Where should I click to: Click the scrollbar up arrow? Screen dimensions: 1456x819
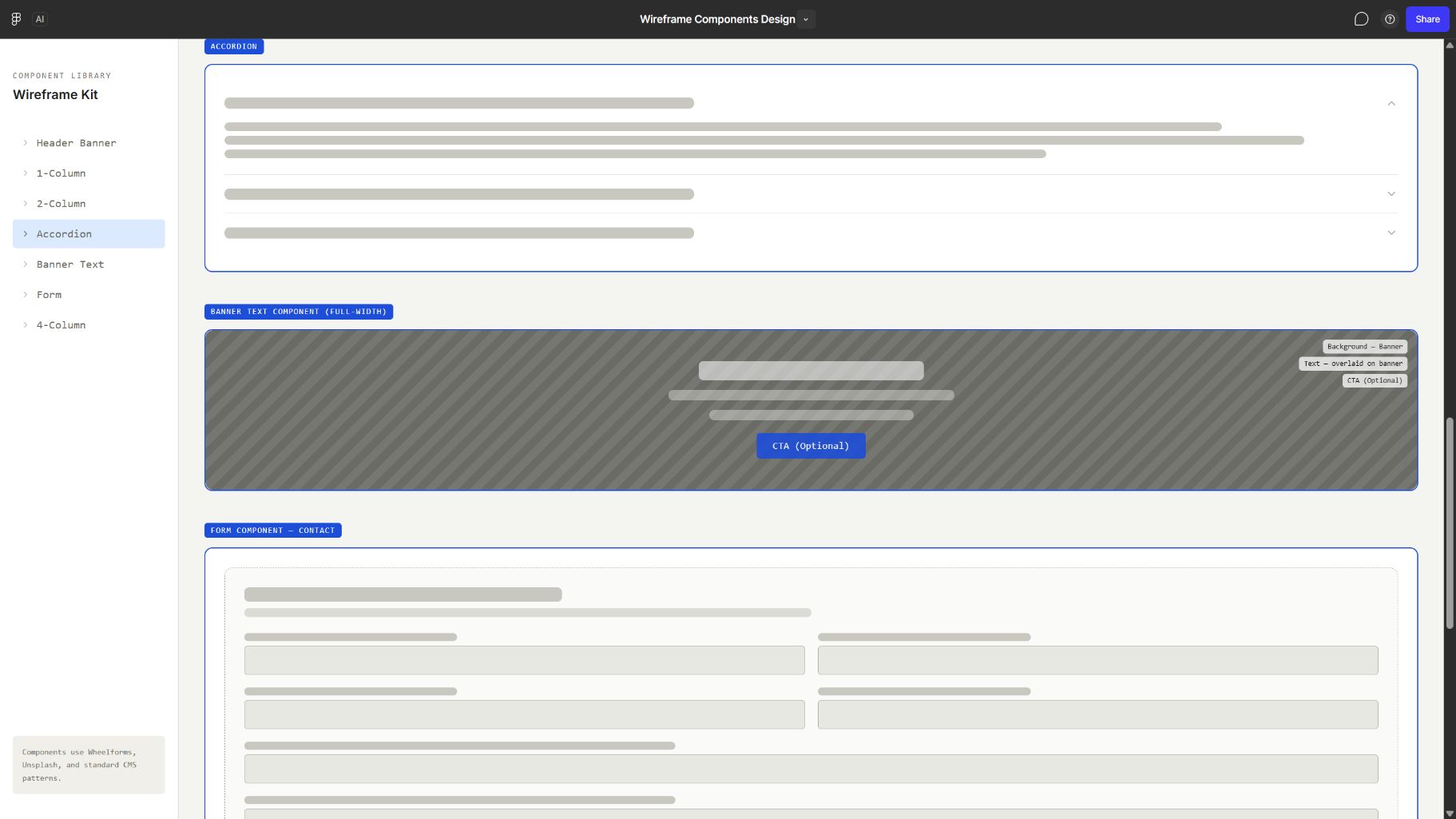click(x=1450, y=45)
